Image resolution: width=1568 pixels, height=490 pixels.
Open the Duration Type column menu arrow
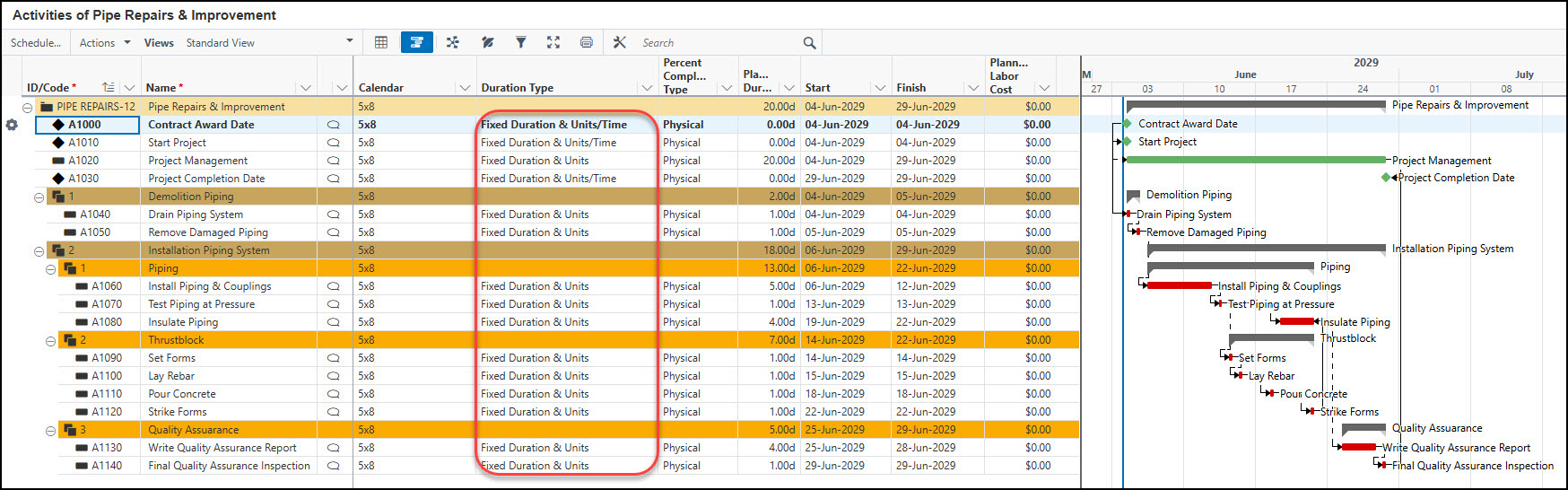tap(647, 88)
